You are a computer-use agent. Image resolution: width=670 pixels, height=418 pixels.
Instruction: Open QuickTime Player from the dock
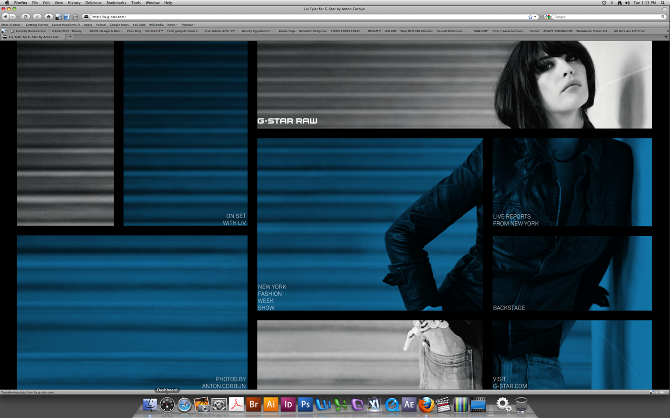click(391, 404)
